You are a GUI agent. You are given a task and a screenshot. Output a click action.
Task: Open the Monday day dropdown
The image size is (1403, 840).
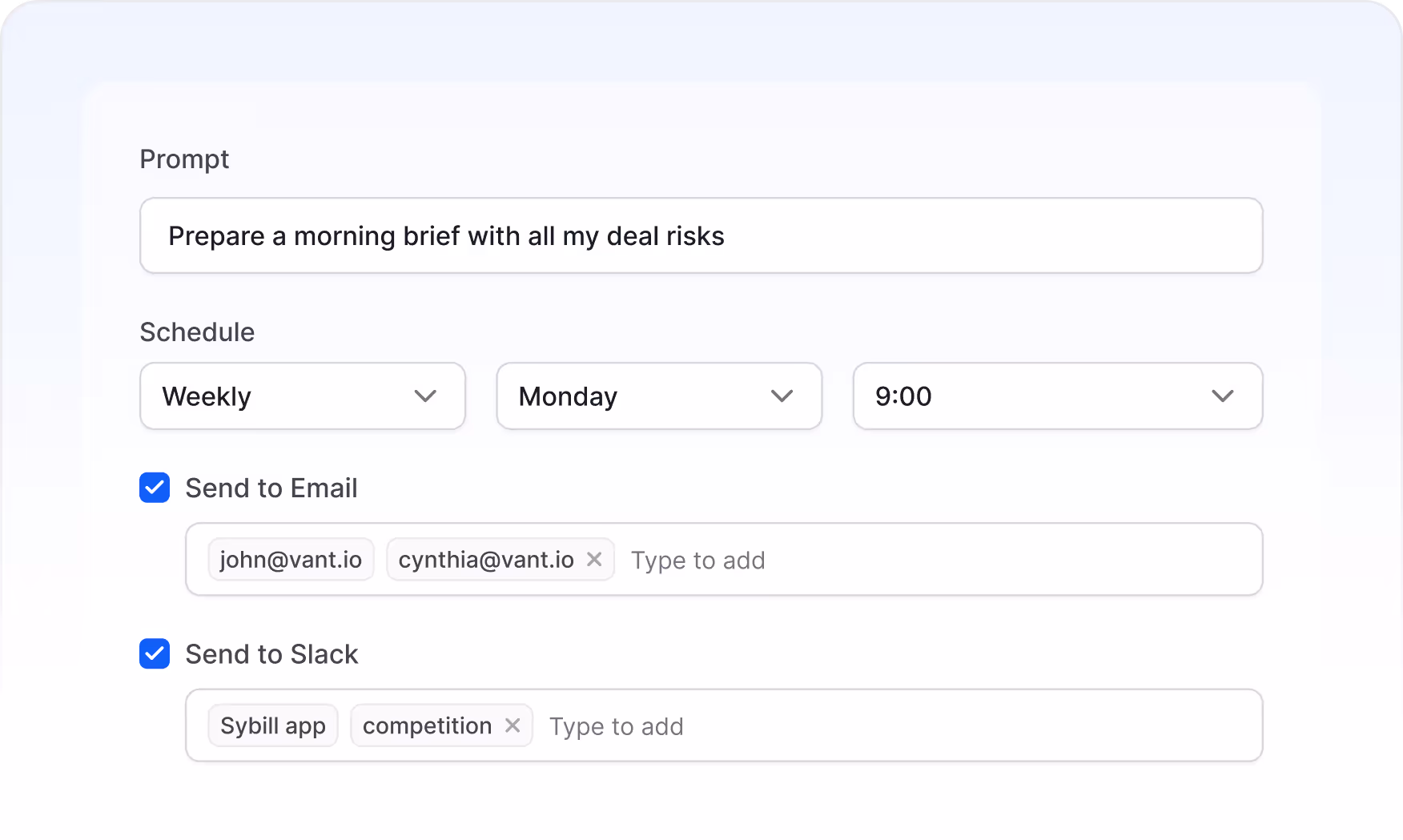[659, 396]
